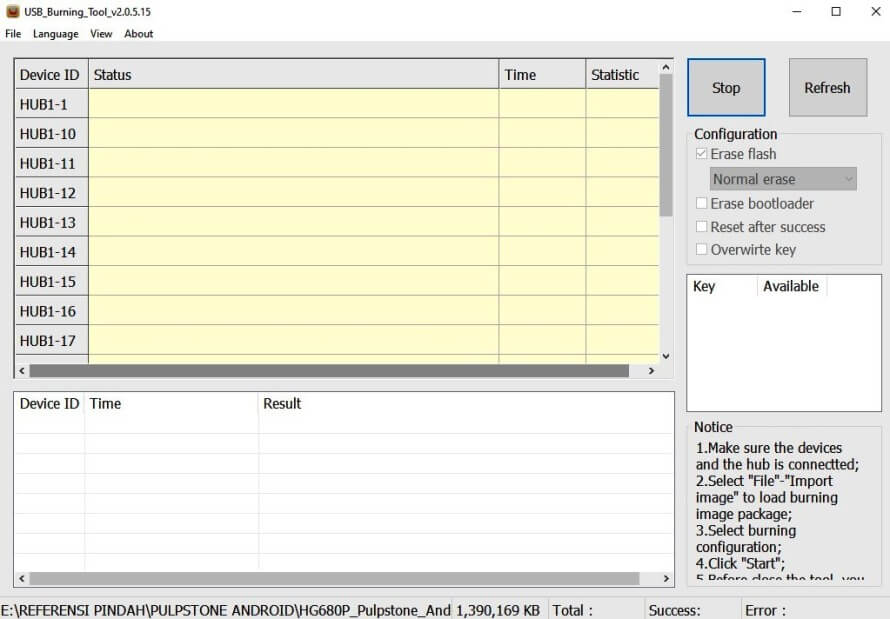This screenshot has width=890, height=619.
Task: Select the HUB1-10 device row
Action: [50, 133]
